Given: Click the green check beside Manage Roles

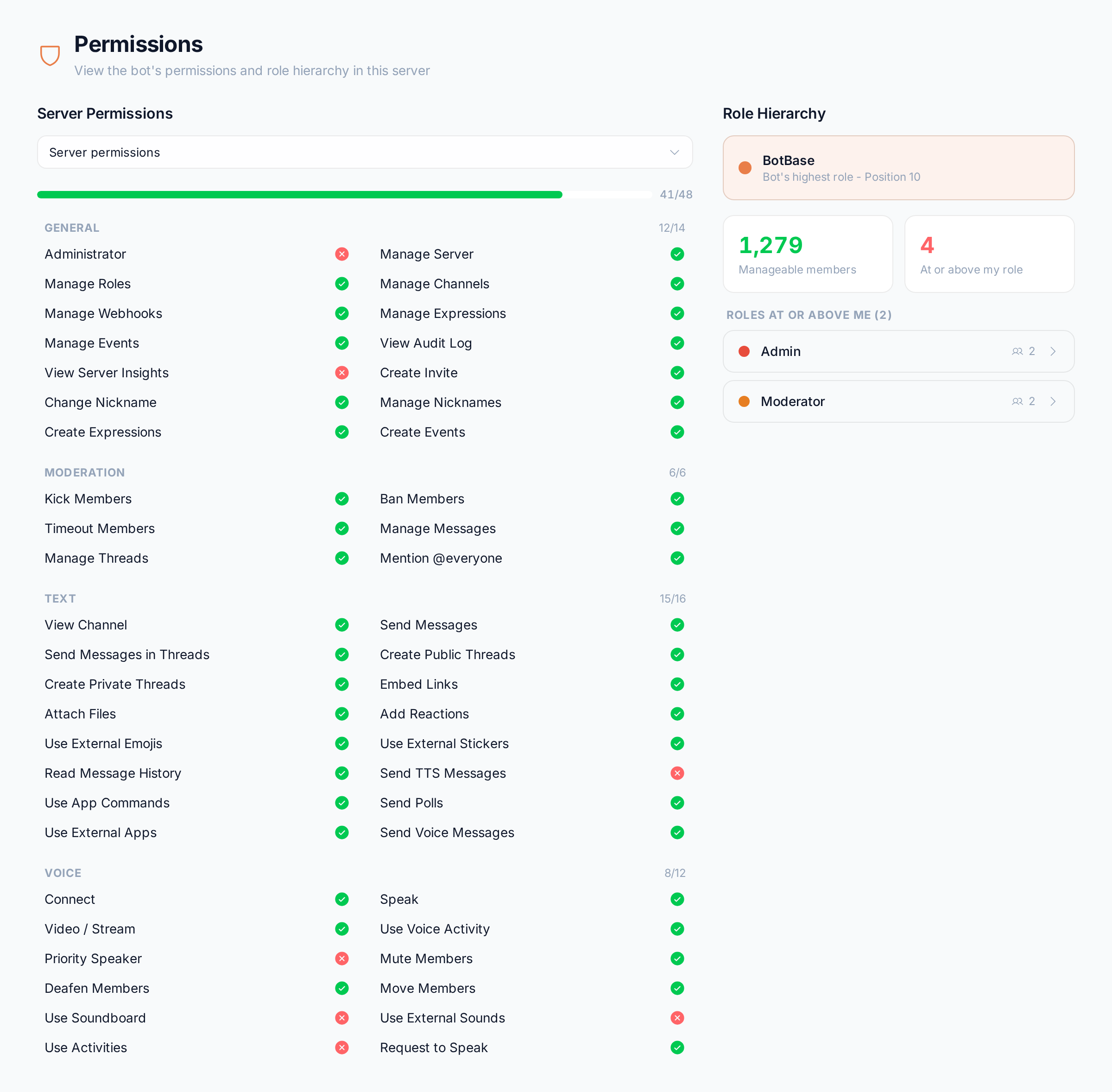Looking at the screenshot, I should (341, 284).
